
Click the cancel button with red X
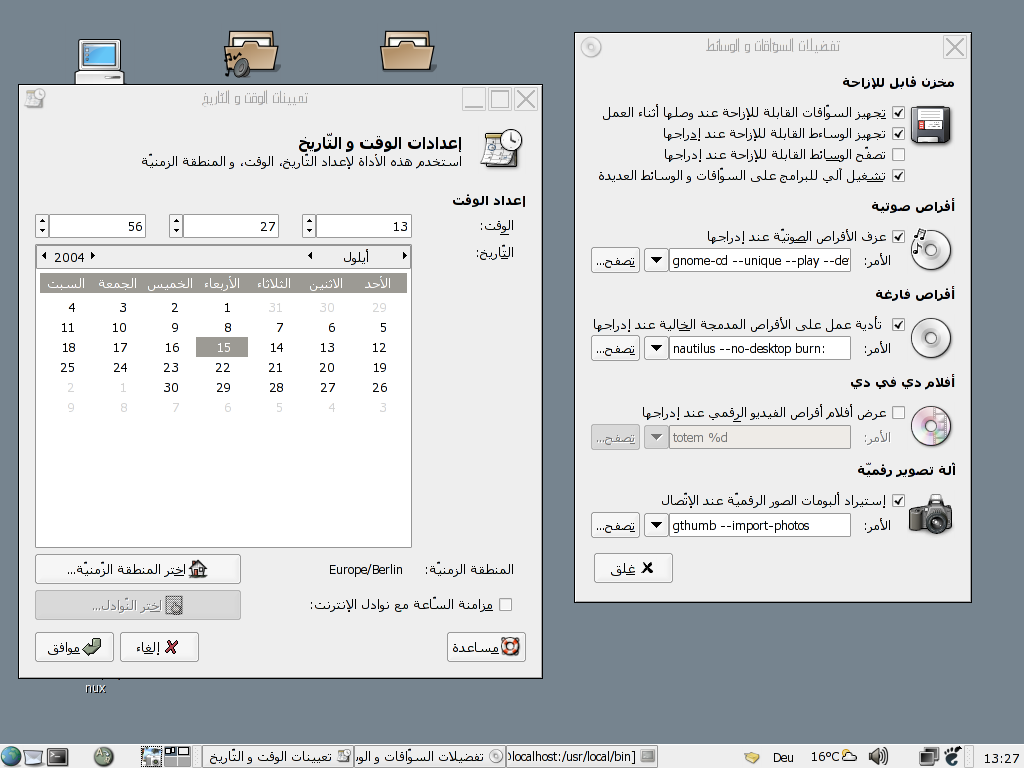click(x=159, y=647)
